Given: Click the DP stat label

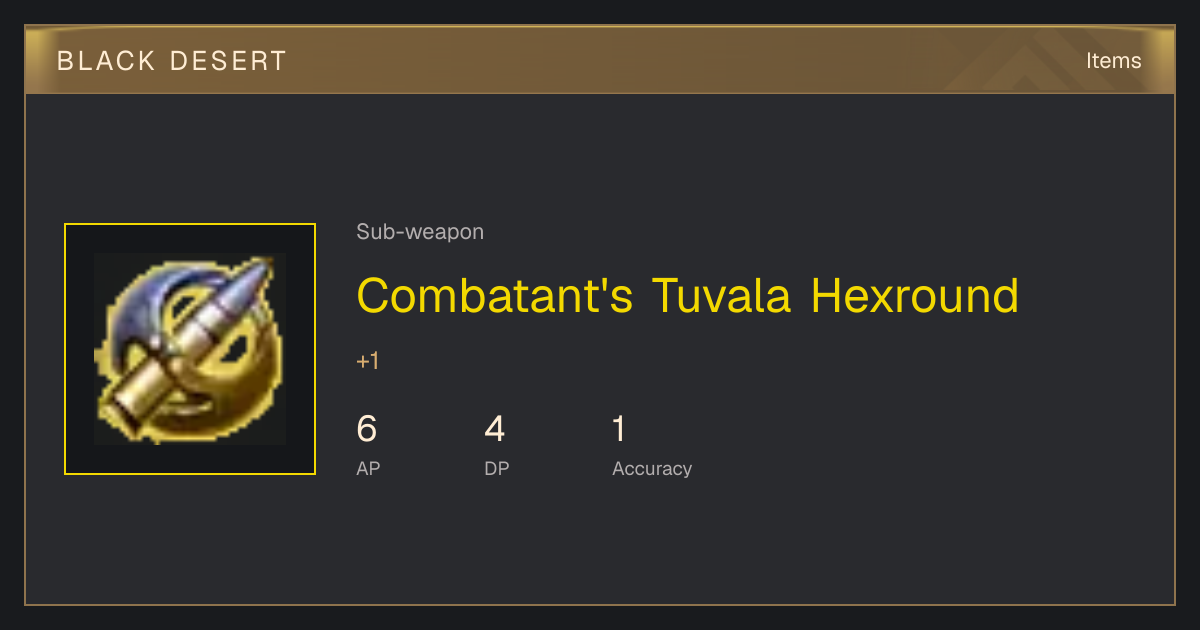Looking at the screenshot, I should [x=497, y=469].
